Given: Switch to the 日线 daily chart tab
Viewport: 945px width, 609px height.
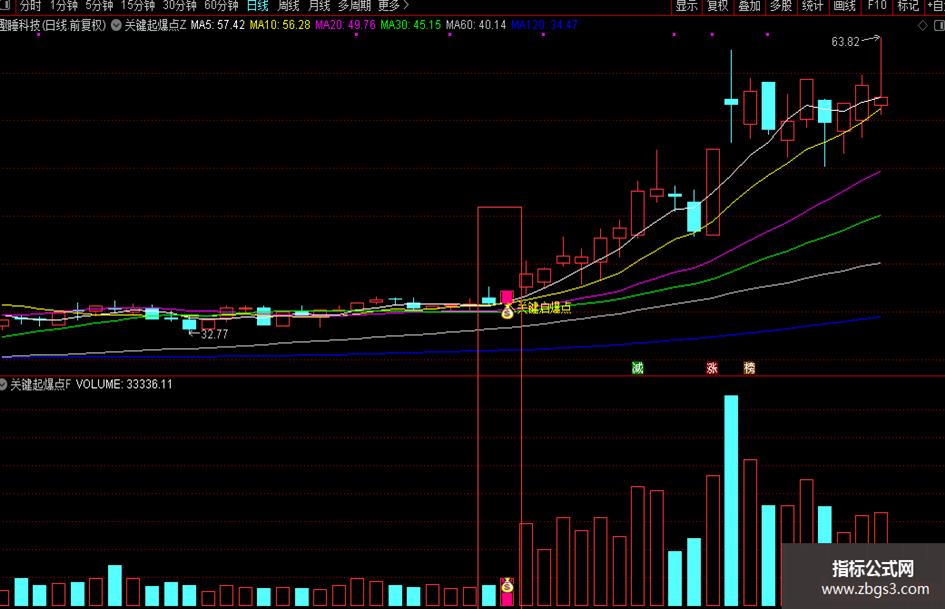Looking at the screenshot, I should (x=257, y=6).
